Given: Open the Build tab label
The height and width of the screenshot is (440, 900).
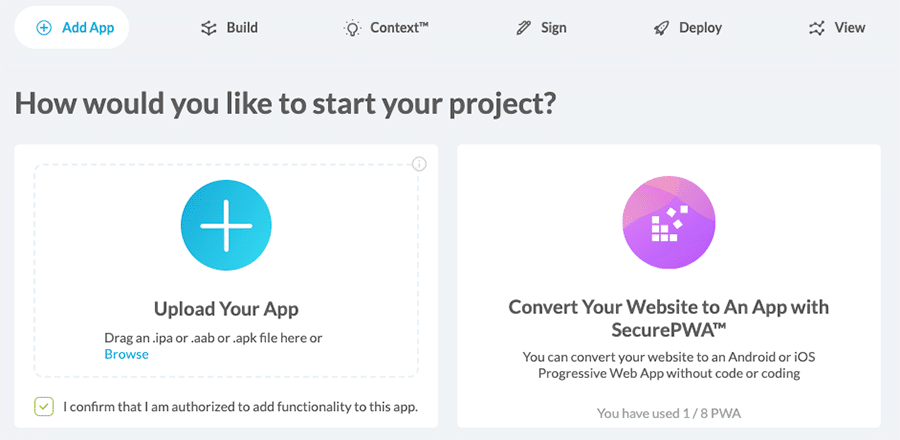Looking at the screenshot, I should coord(242,28).
